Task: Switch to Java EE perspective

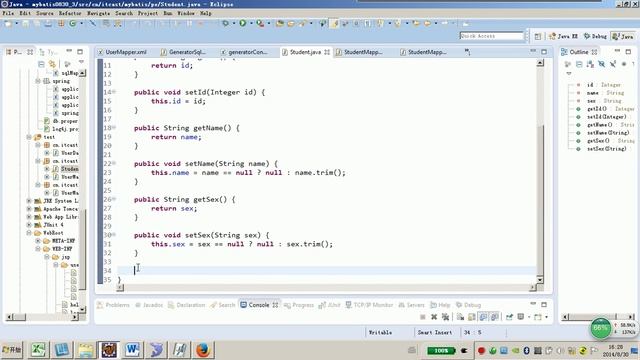Action: (563, 36)
